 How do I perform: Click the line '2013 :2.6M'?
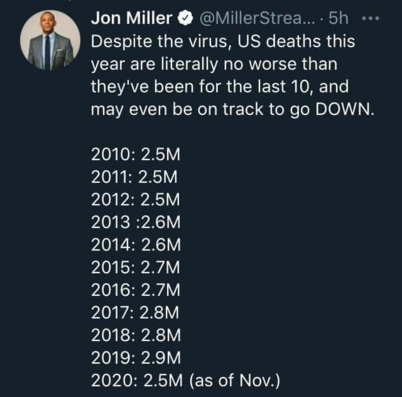(x=136, y=222)
